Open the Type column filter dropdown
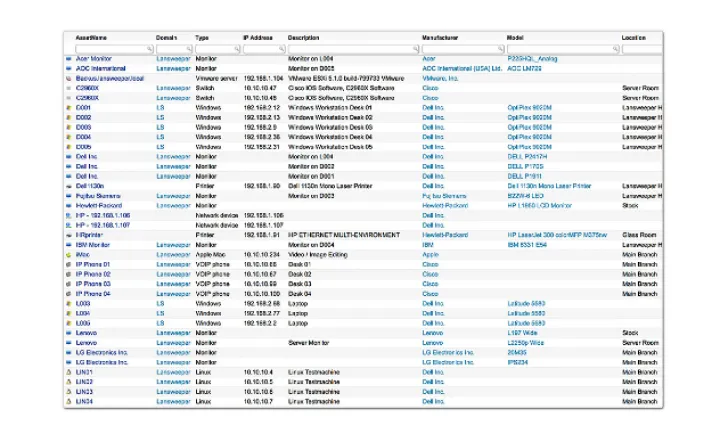Image resolution: width=720 pixels, height=434 pixels. click(x=236, y=48)
